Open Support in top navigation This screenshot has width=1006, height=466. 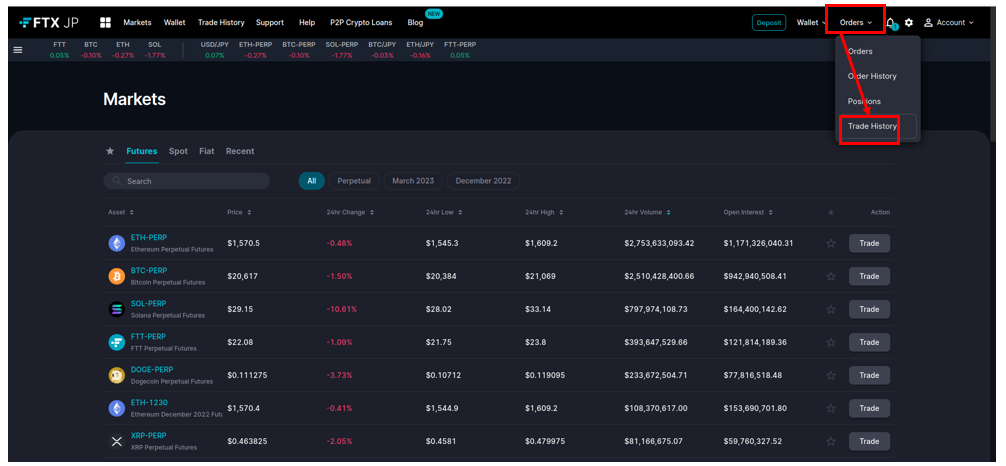pos(269,22)
